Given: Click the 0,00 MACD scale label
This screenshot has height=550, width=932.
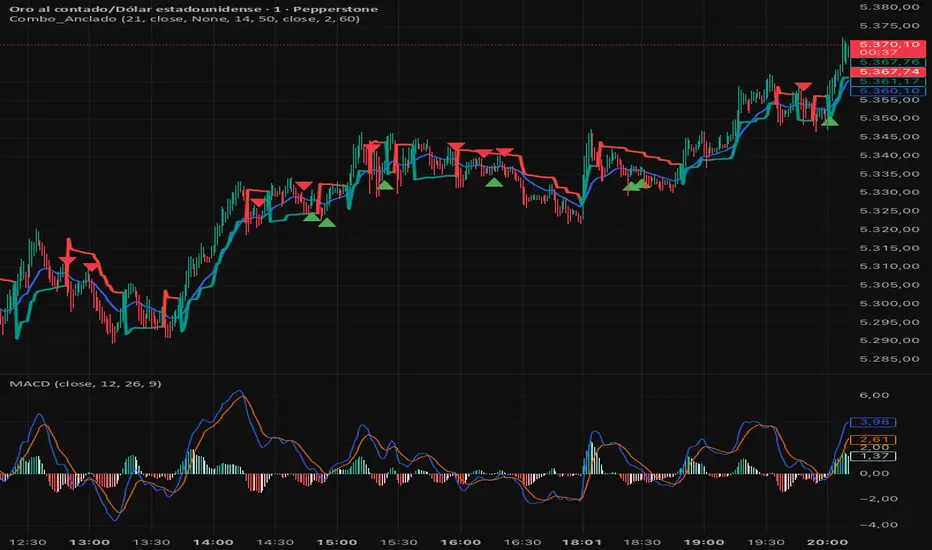Looking at the screenshot, I should (874, 473).
